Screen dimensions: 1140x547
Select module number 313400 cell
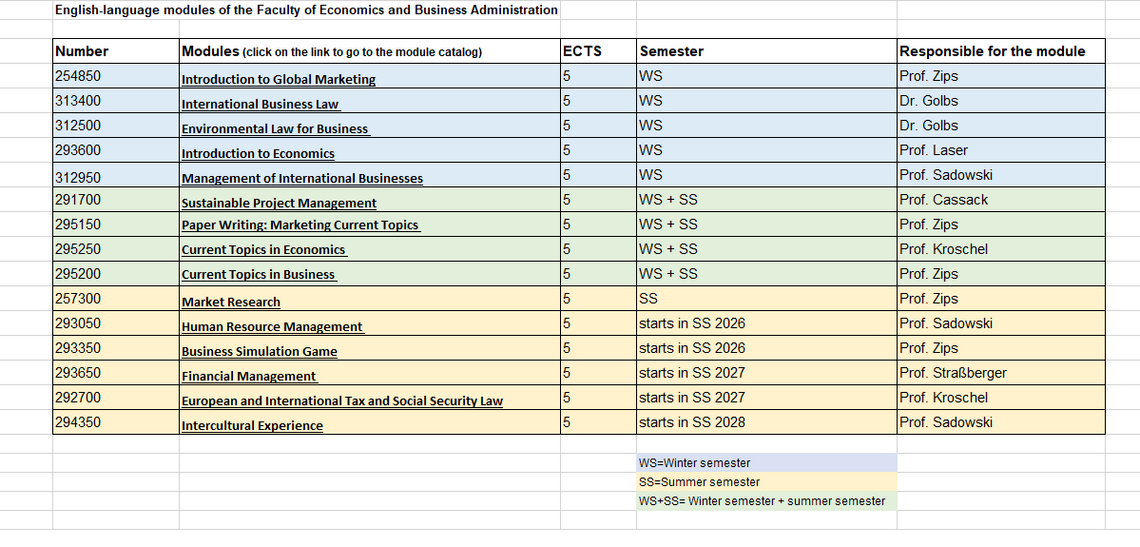116,101
